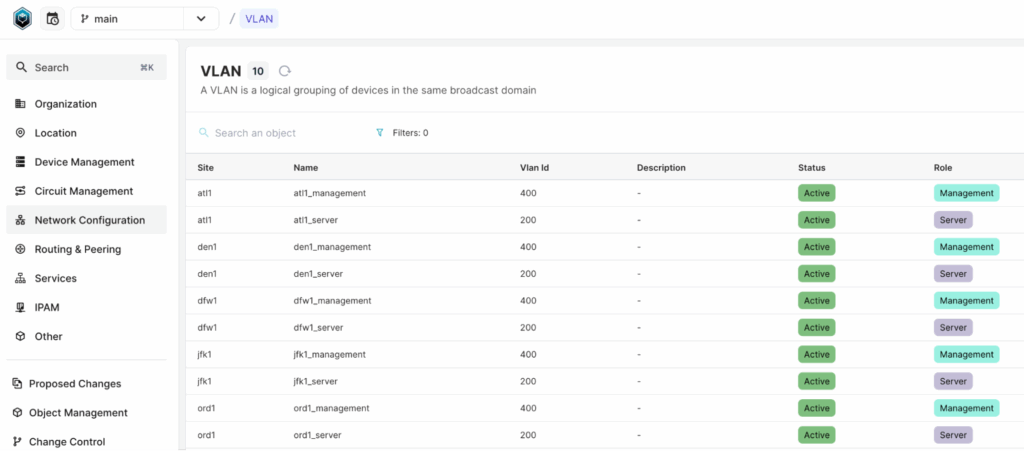This screenshot has height=451, width=1024.
Task: Open the IPAM menu
Action: point(86,307)
